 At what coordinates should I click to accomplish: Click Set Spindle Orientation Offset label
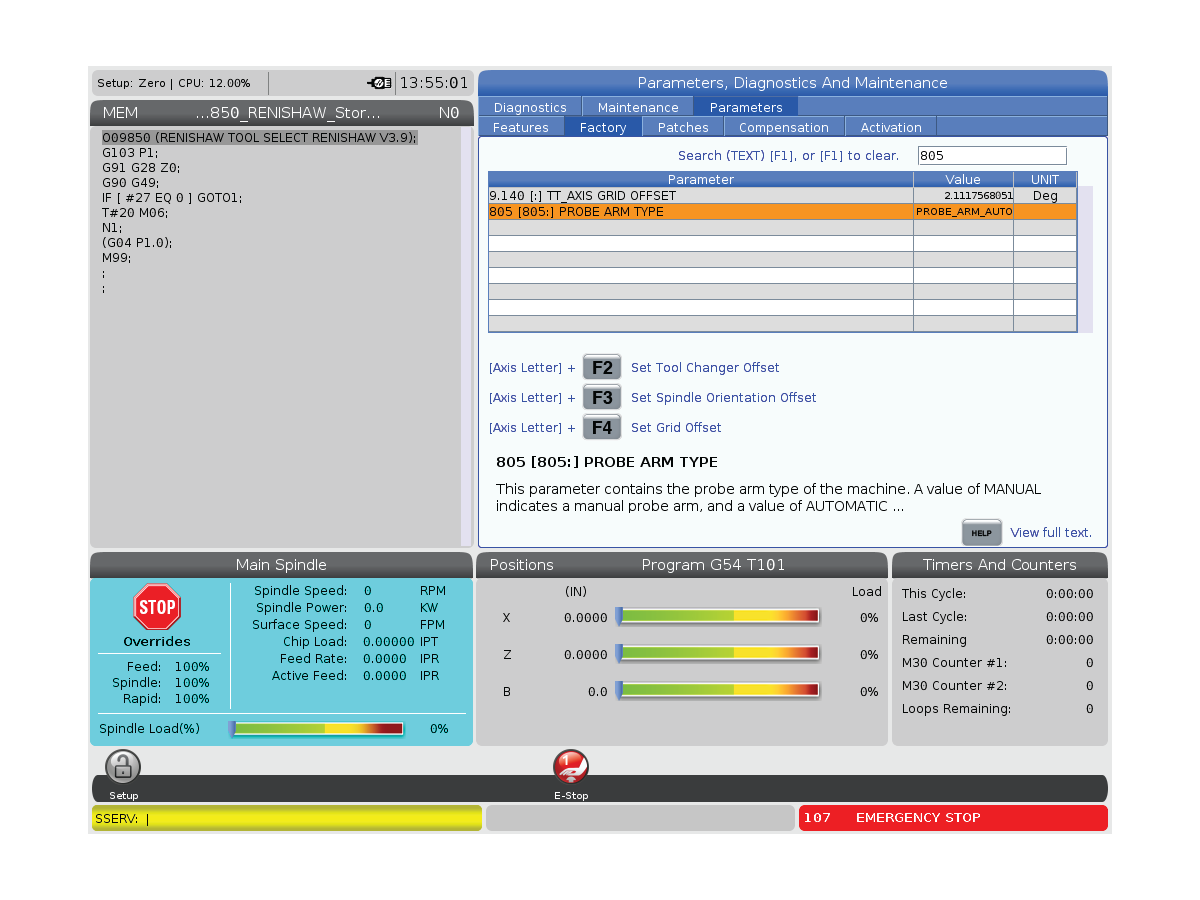click(x=724, y=398)
